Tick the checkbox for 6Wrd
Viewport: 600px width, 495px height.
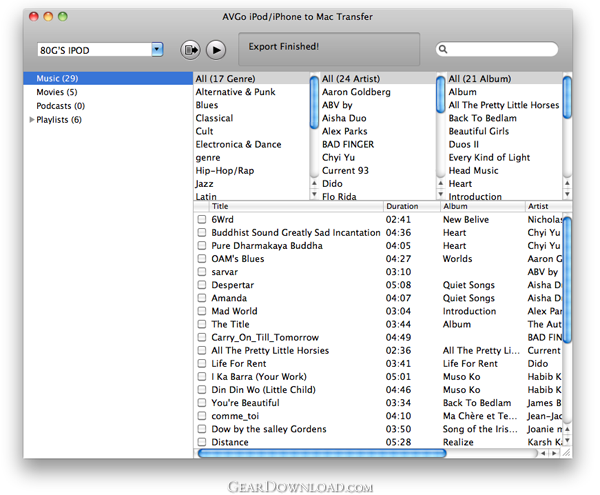[202, 220]
